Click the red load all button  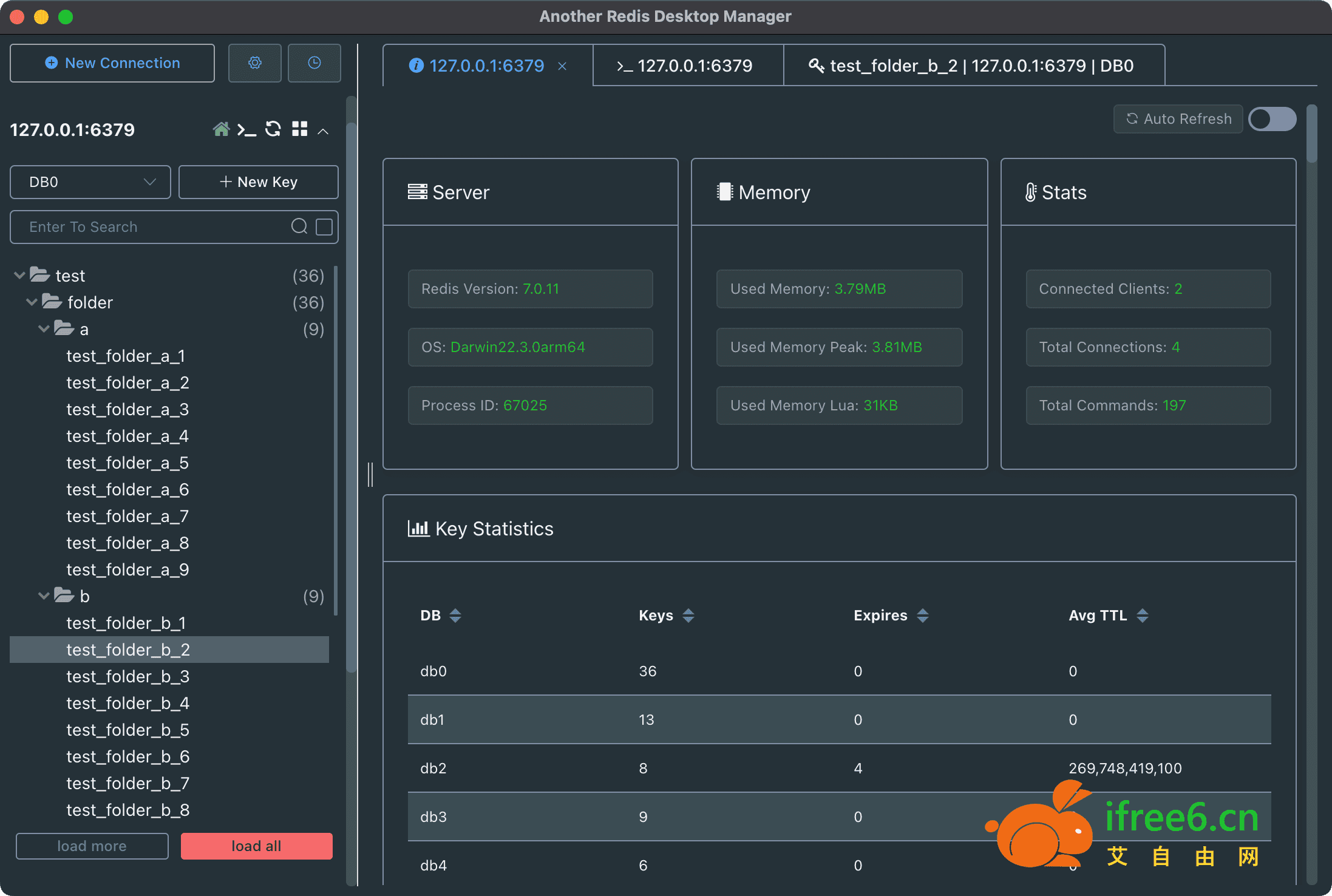256,846
